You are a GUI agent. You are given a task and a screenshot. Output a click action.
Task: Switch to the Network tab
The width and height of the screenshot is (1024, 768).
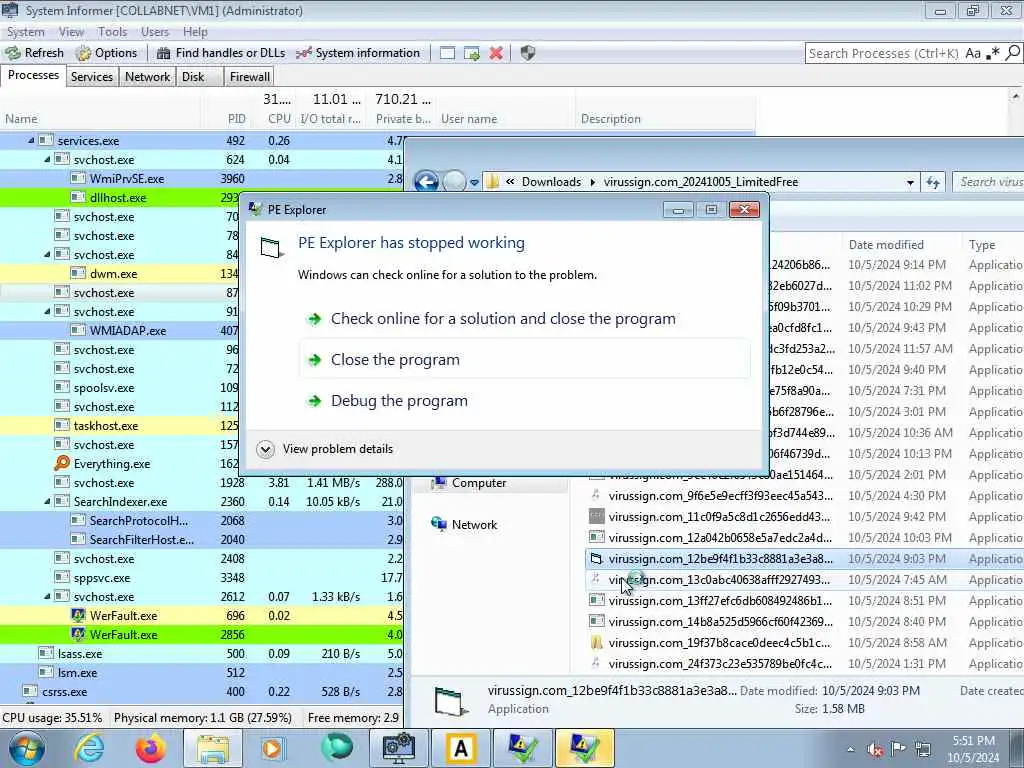148,77
